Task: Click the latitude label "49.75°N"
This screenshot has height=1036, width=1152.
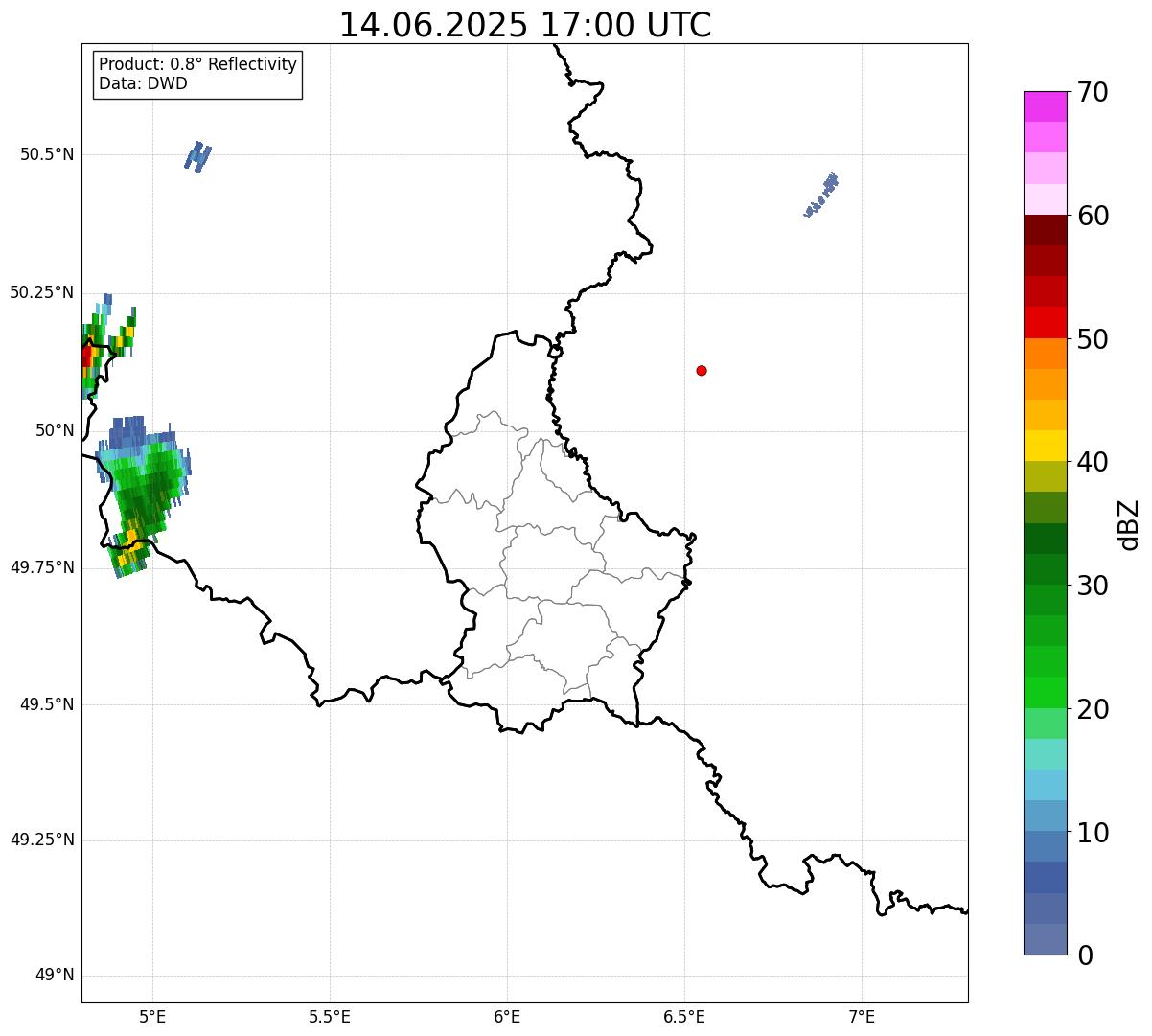Action: click(x=41, y=567)
